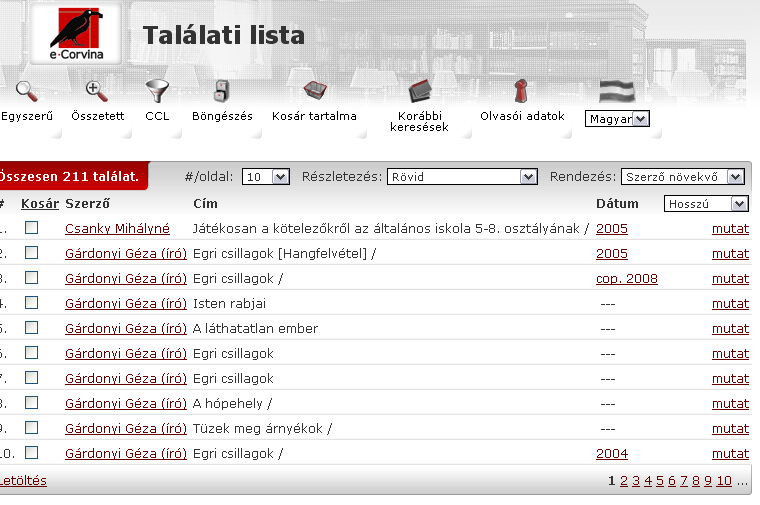Click the Böngészés menu label
Image resolution: width=760 pixels, height=505 pixels.
[222, 116]
